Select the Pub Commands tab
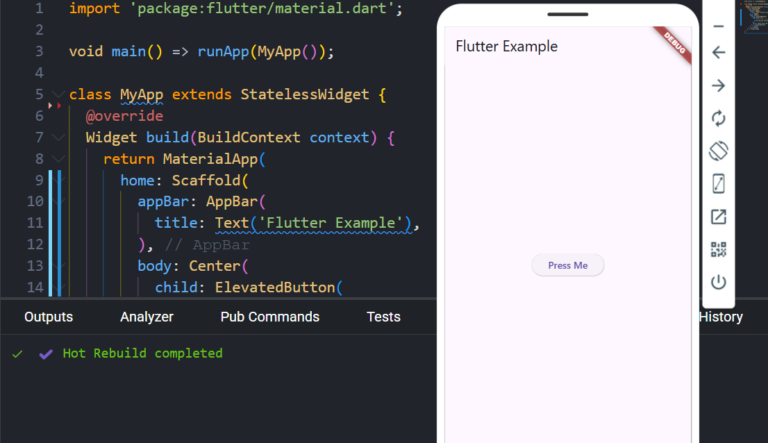 tap(270, 317)
